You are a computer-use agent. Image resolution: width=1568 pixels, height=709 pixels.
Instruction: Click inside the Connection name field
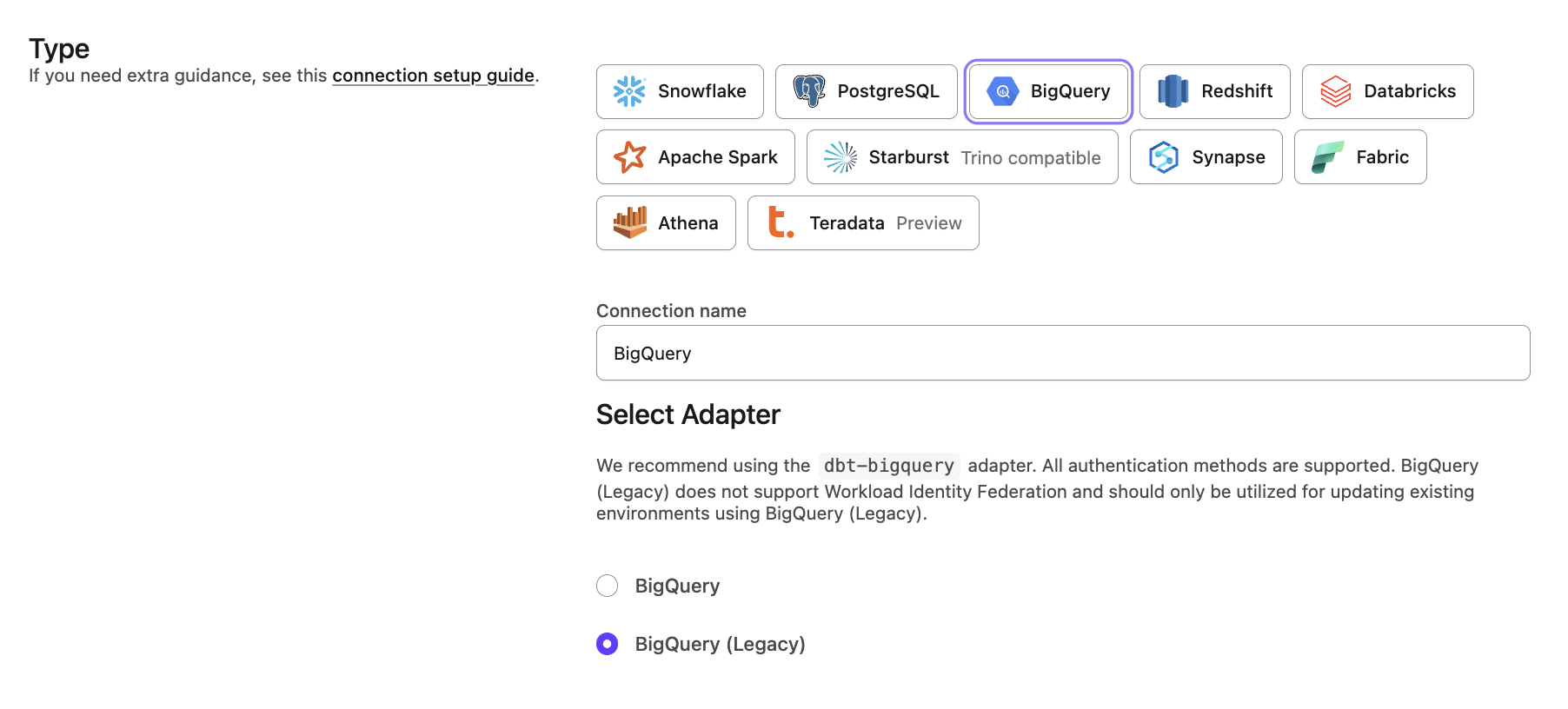(x=1062, y=353)
